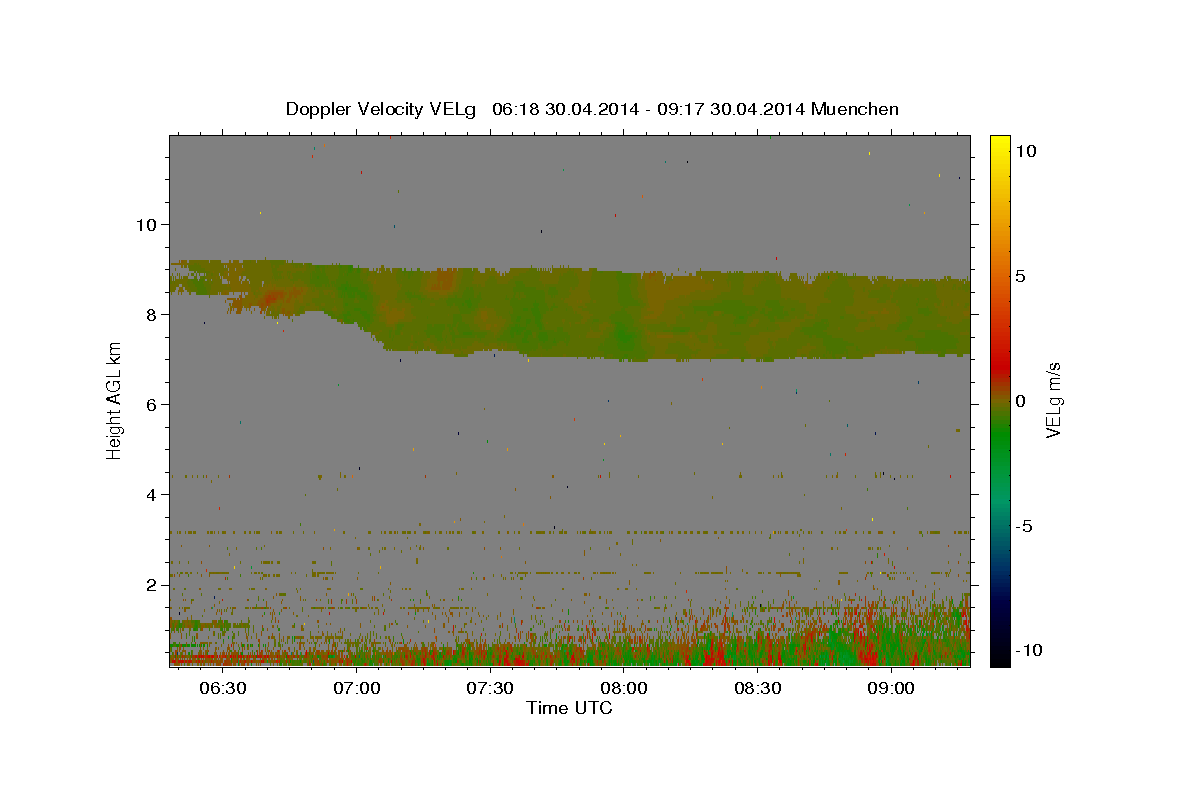Click the 06:30 time tick label

(222, 688)
